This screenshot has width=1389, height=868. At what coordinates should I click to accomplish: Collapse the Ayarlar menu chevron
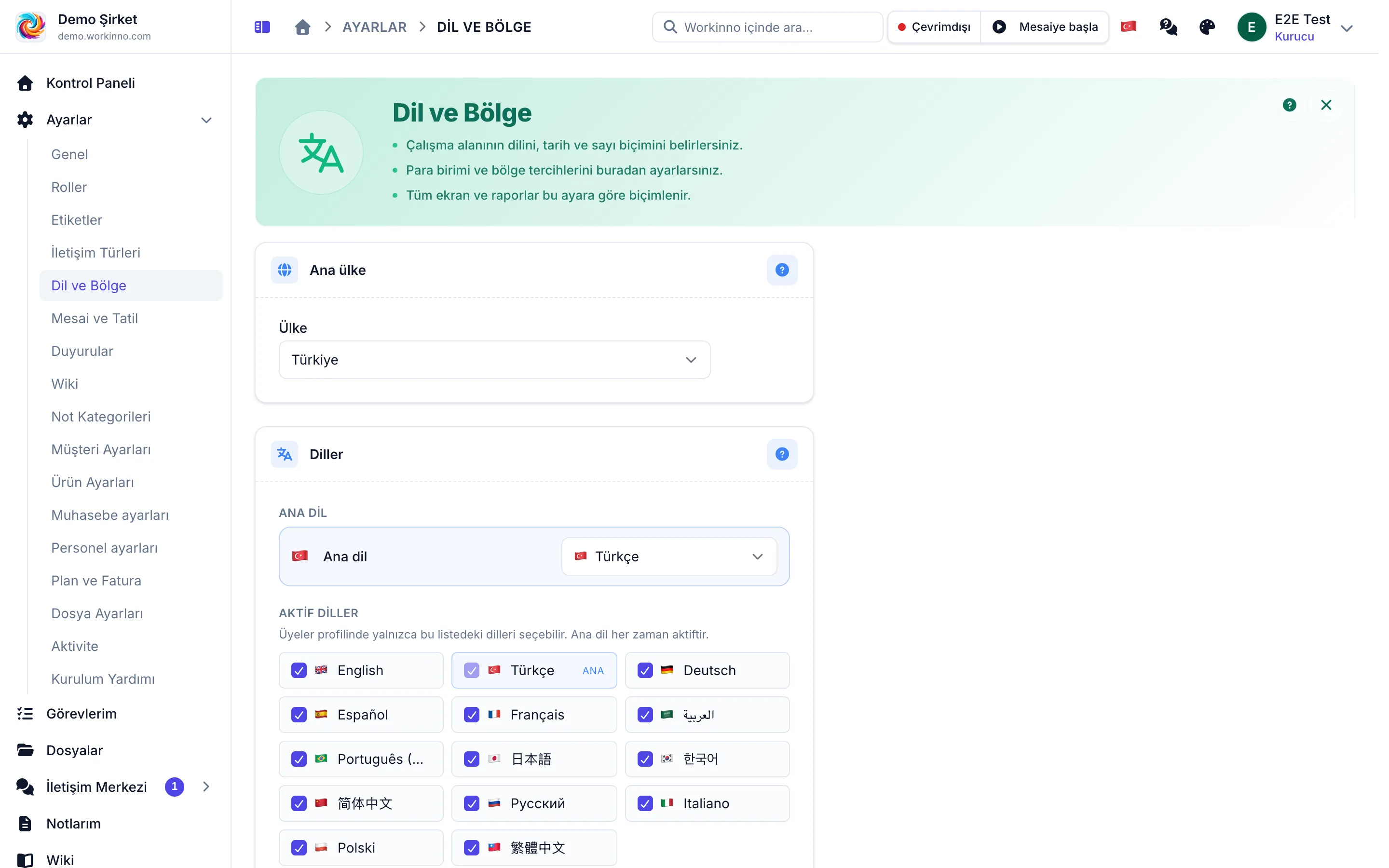[x=206, y=120]
